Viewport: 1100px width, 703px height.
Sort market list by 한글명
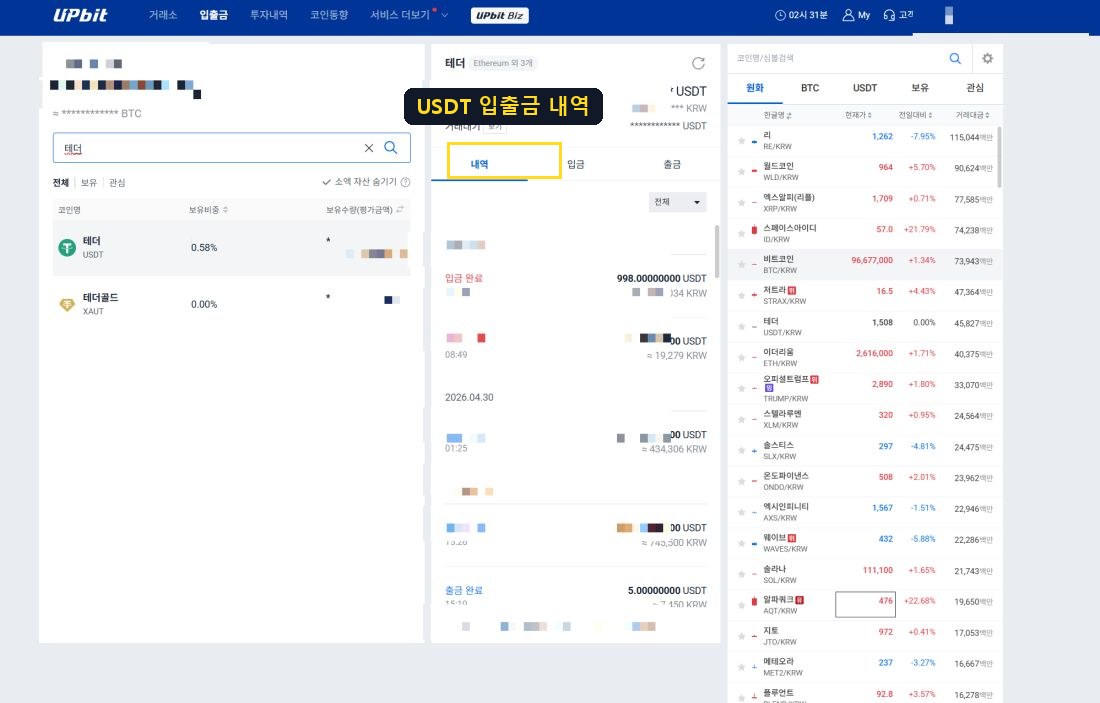pyautogui.click(x=777, y=115)
